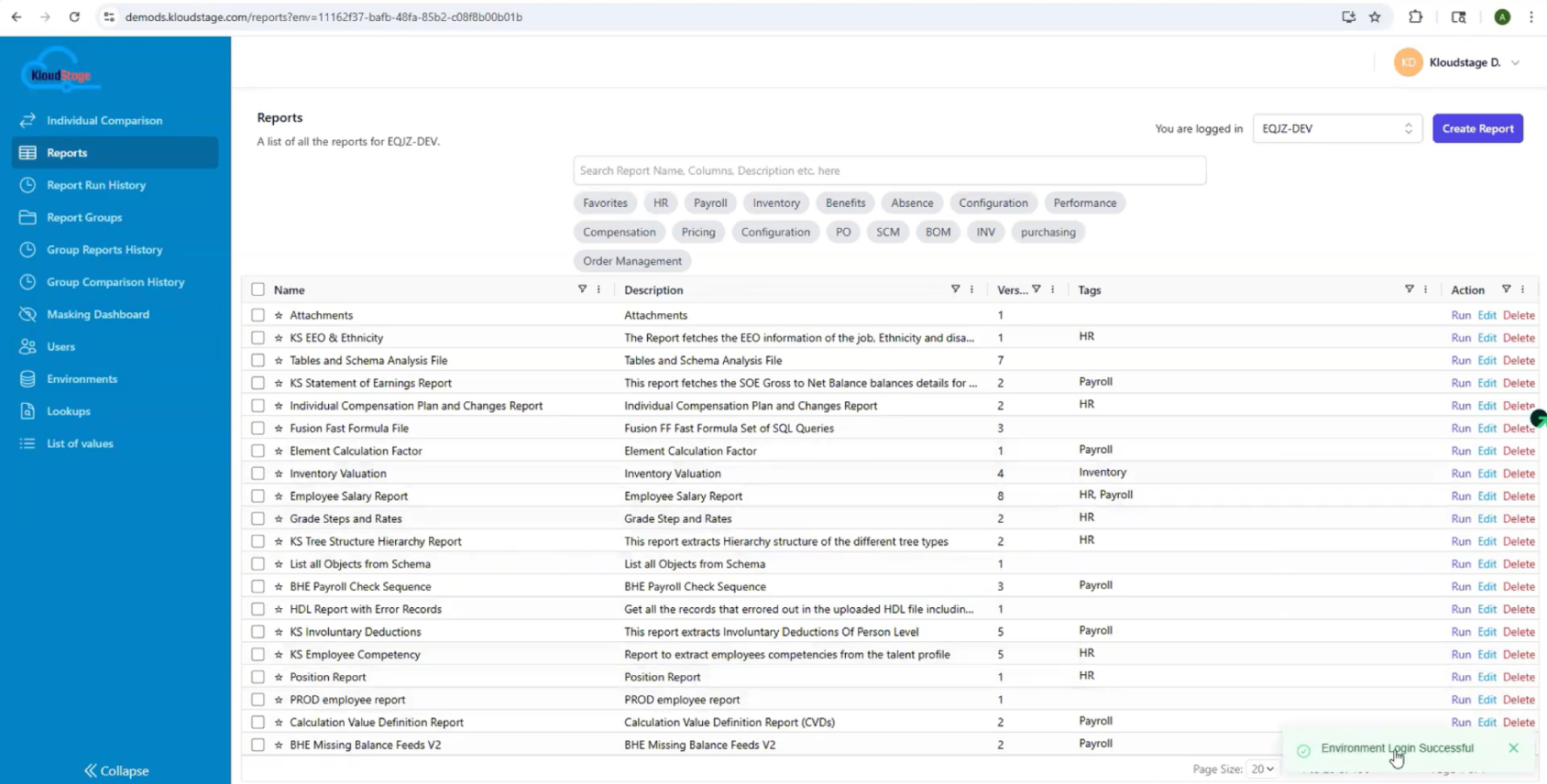Open Action column options menu
Screen dimensions: 1547x784
coord(1522,289)
